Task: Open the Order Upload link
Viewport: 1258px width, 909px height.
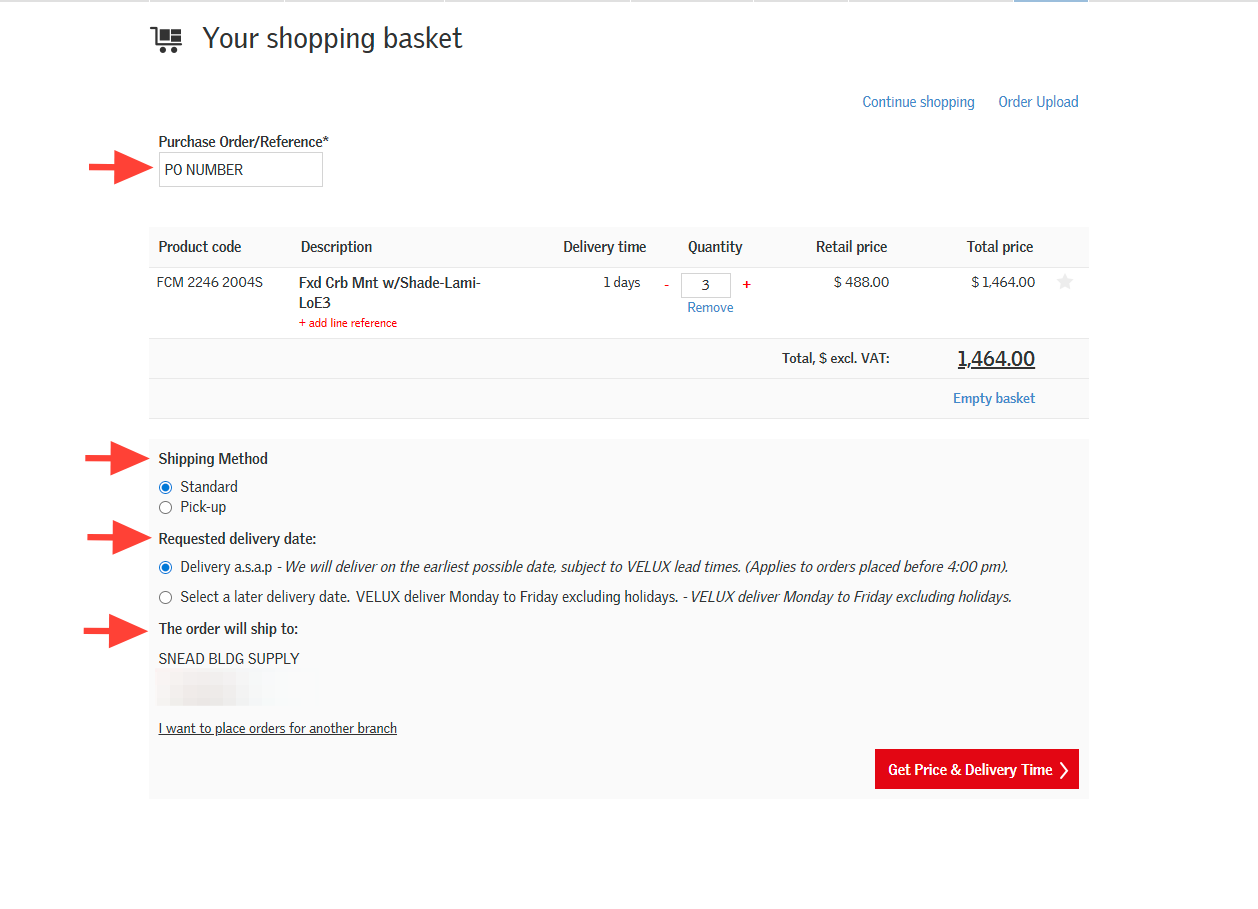Action: point(1038,102)
